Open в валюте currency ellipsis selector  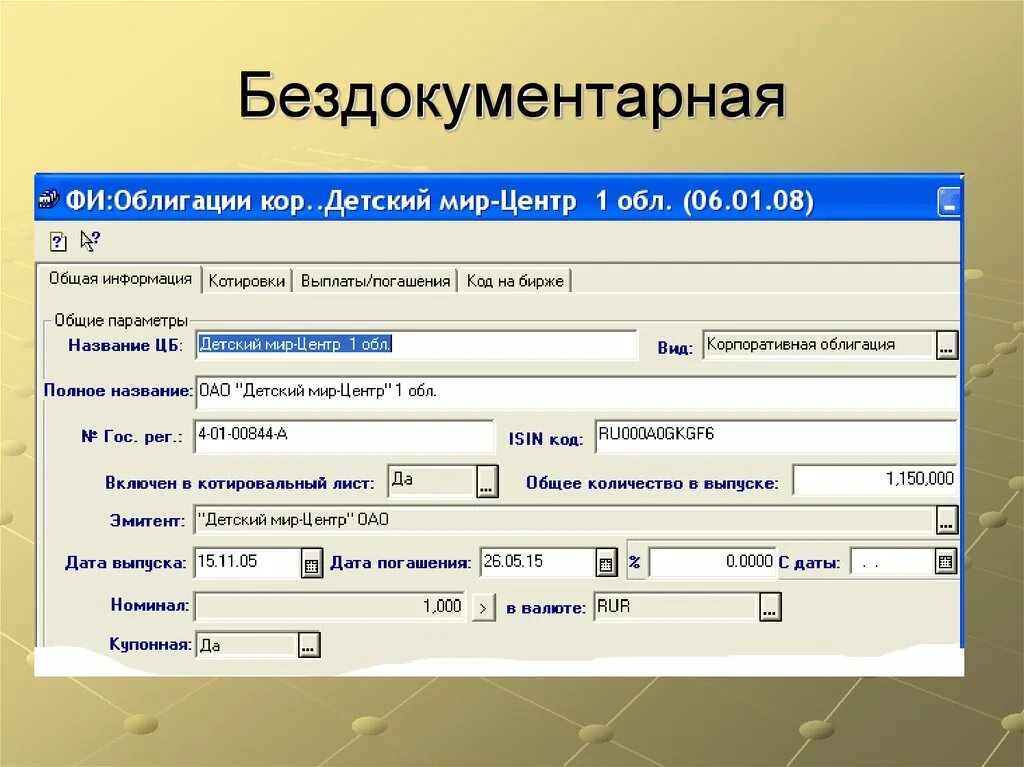(x=771, y=607)
